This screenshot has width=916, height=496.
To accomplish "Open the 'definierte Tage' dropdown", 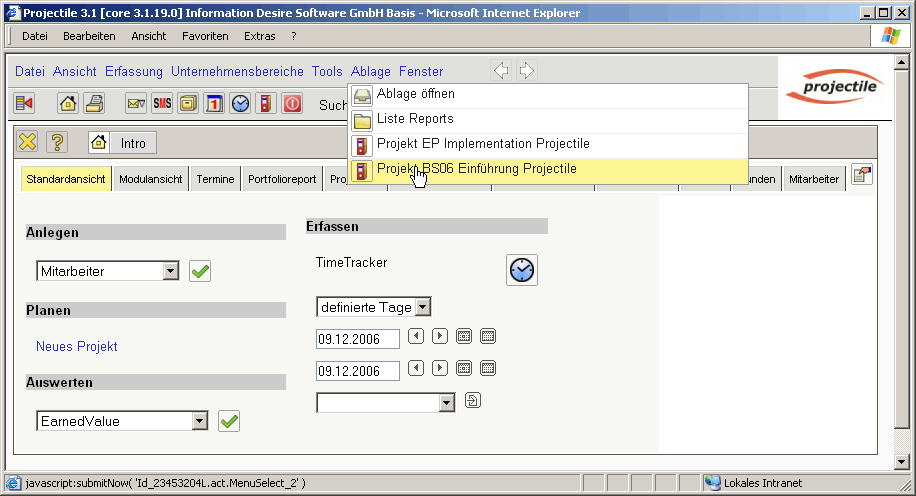I will [x=374, y=307].
